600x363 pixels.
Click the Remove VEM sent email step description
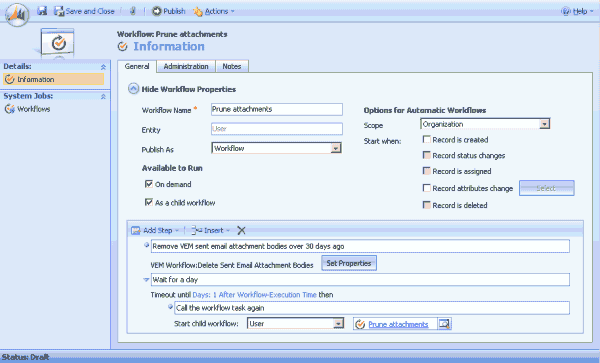[x=360, y=246]
